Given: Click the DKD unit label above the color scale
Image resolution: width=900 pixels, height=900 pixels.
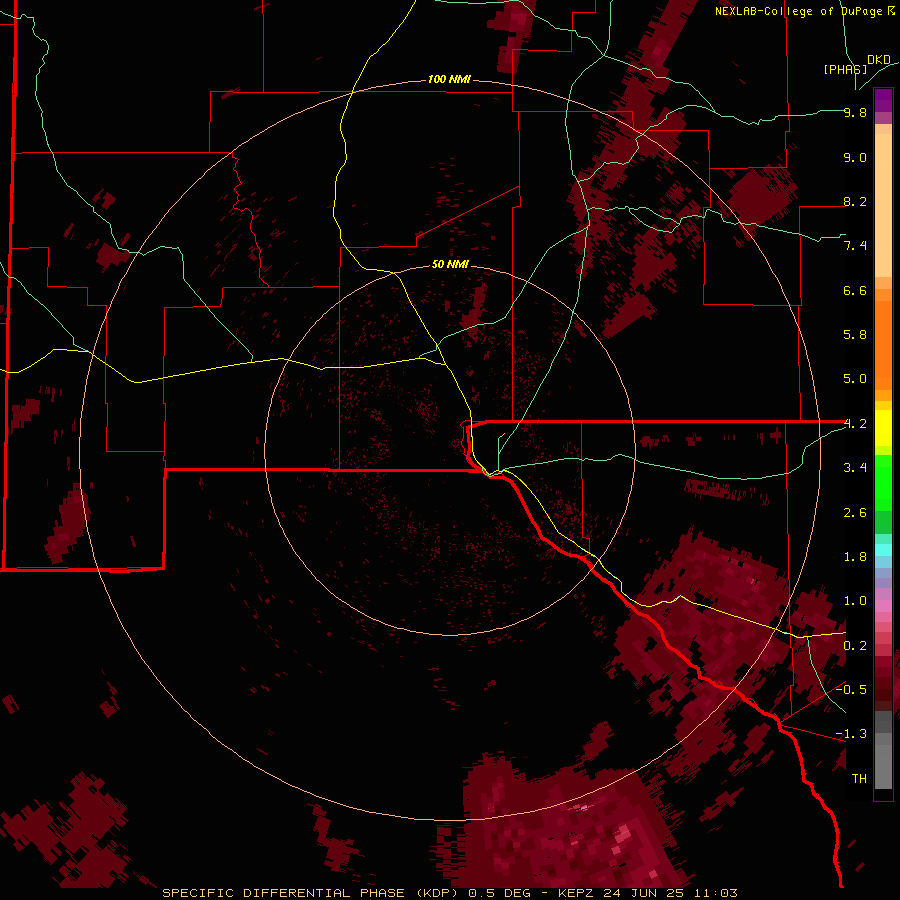Looking at the screenshot, I should pos(879,60).
